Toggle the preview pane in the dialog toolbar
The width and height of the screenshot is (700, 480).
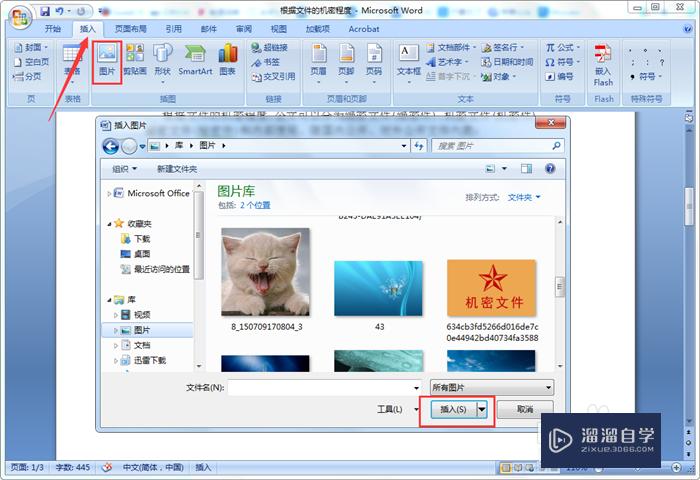(526, 168)
